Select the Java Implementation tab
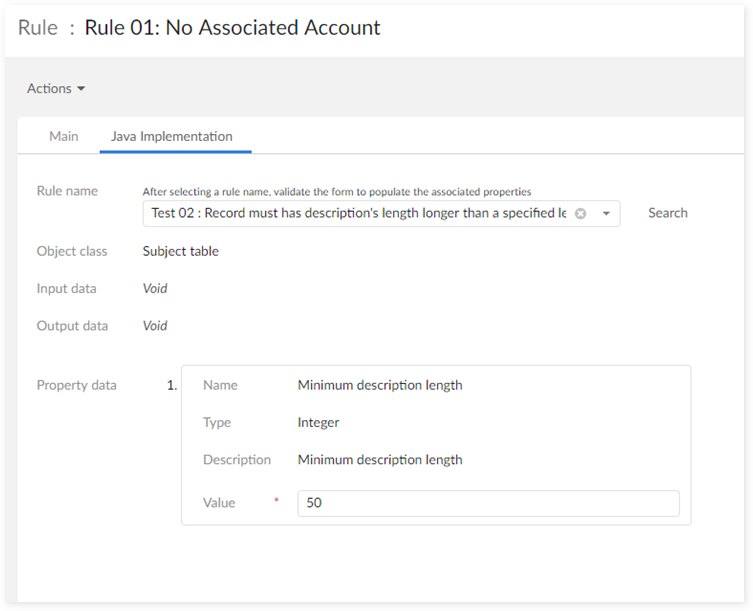Viewport: 753px width, 611px height. coord(172,136)
